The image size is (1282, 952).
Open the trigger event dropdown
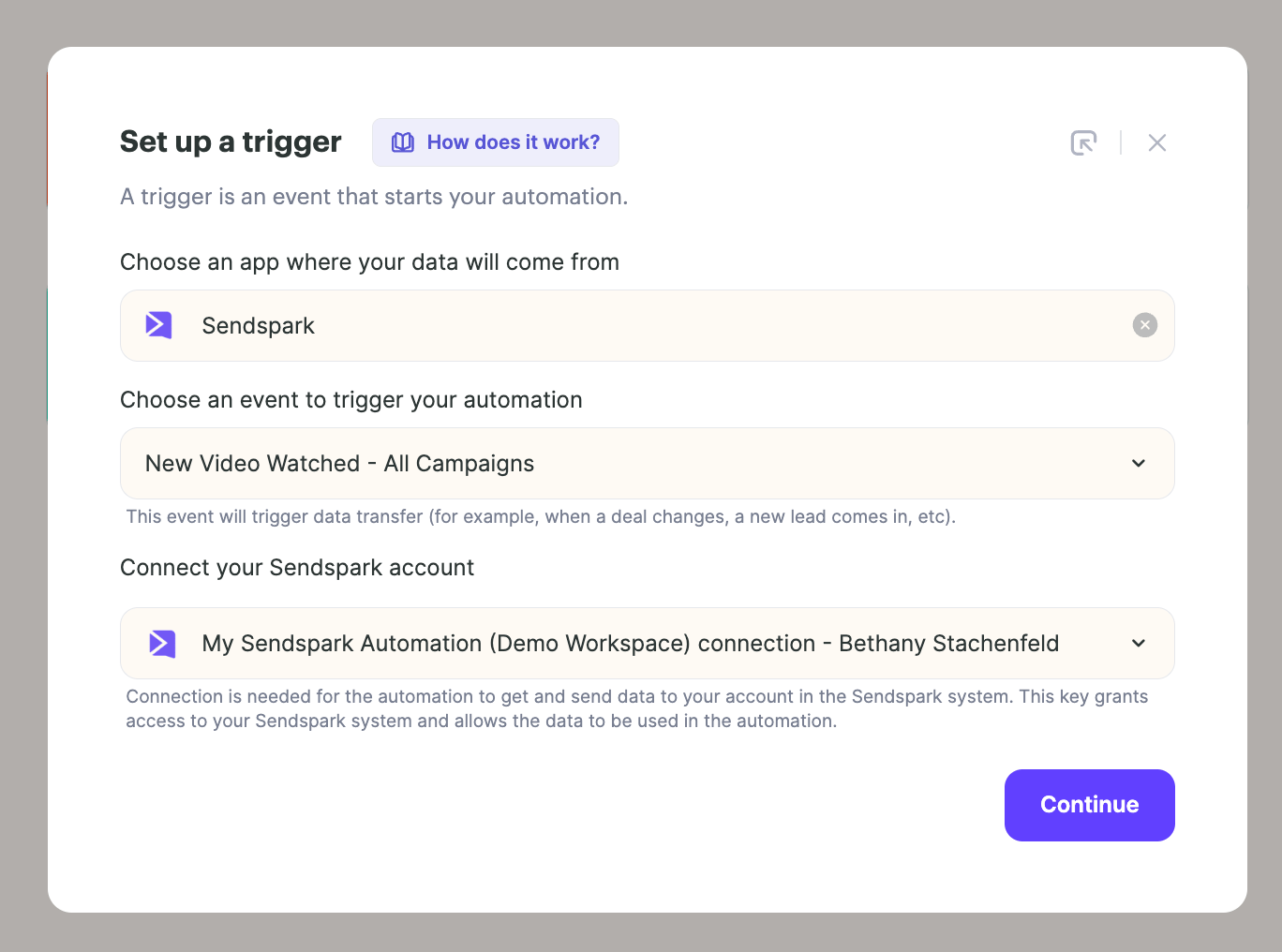(x=648, y=463)
